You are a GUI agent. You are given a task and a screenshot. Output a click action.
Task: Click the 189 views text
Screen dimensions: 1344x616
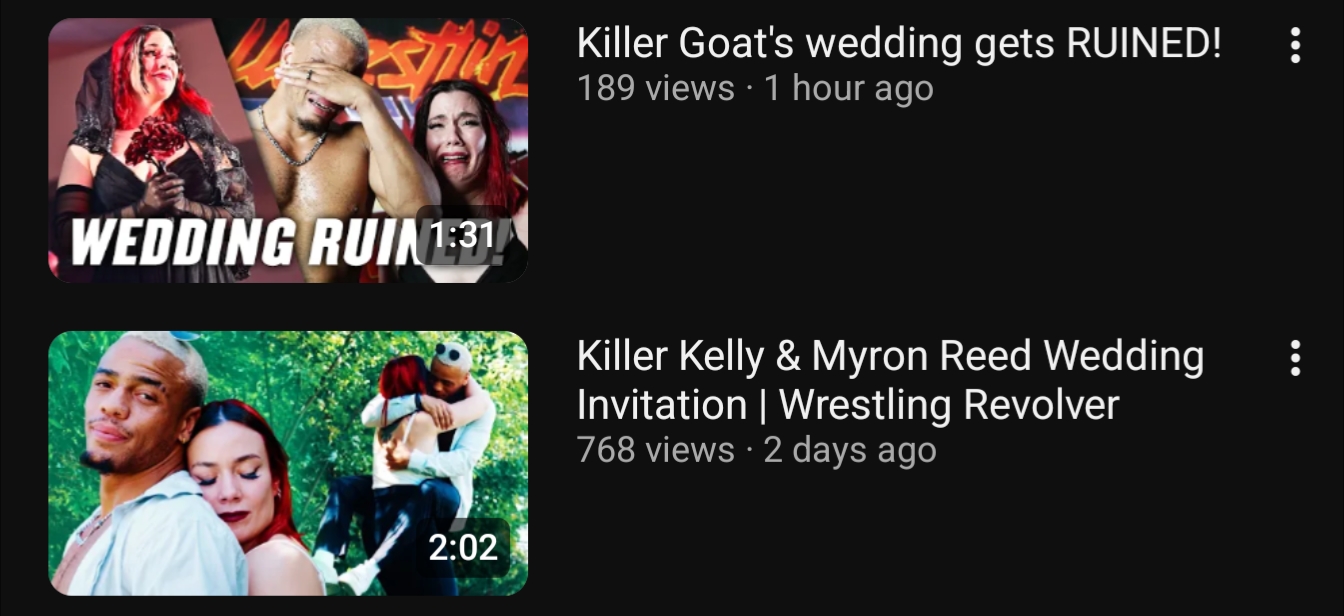pos(655,88)
